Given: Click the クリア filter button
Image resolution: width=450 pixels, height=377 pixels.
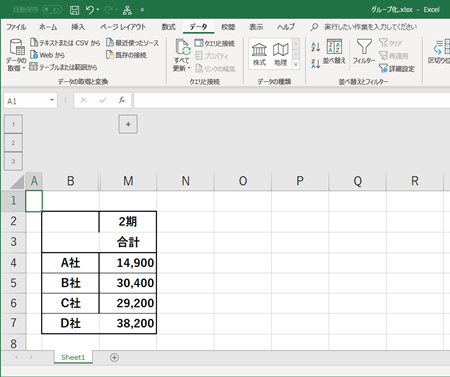Looking at the screenshot, I should [x=390, y=43].
